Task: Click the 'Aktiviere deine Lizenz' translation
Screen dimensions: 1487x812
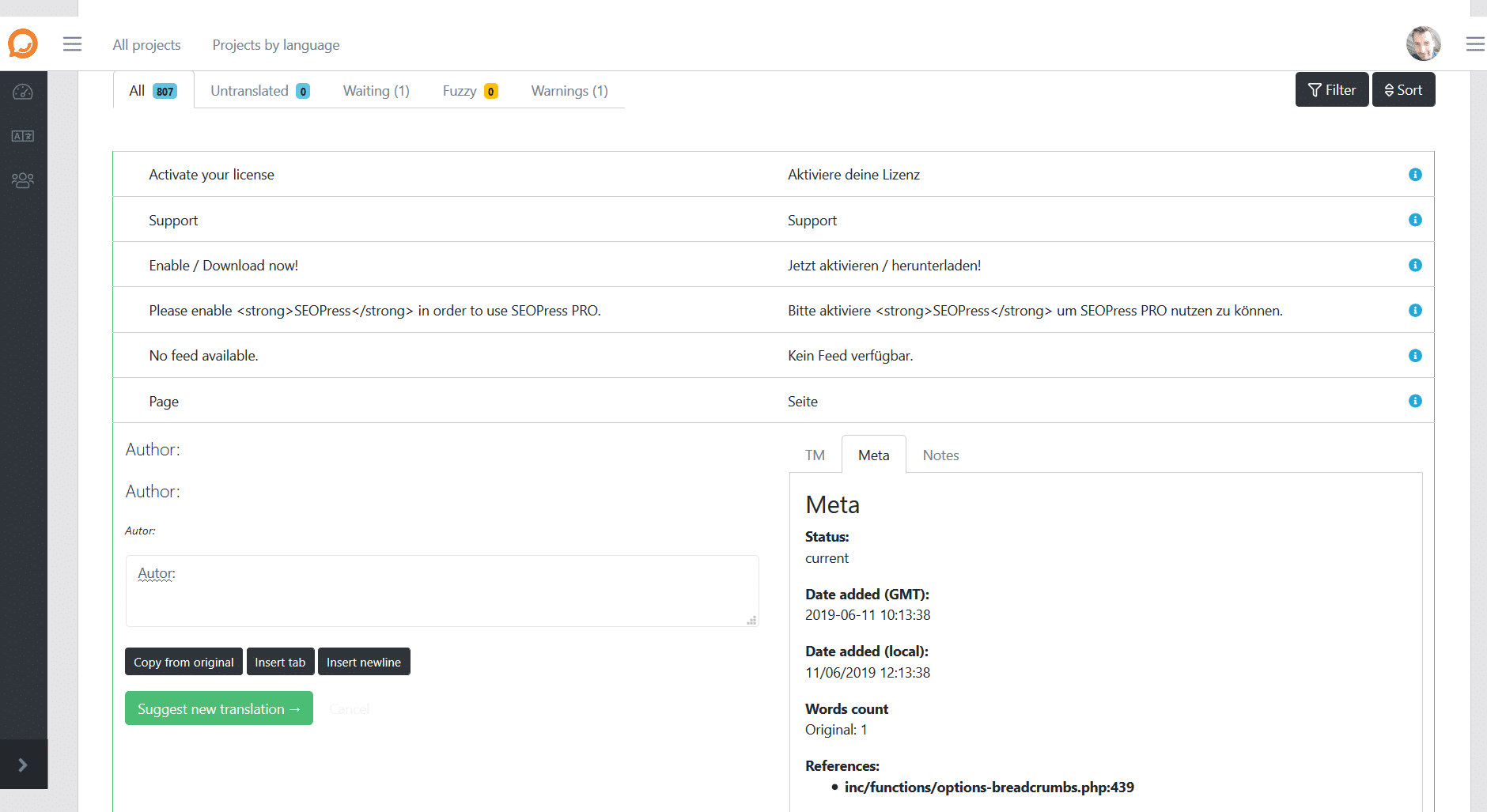Action: pos(853,175)
